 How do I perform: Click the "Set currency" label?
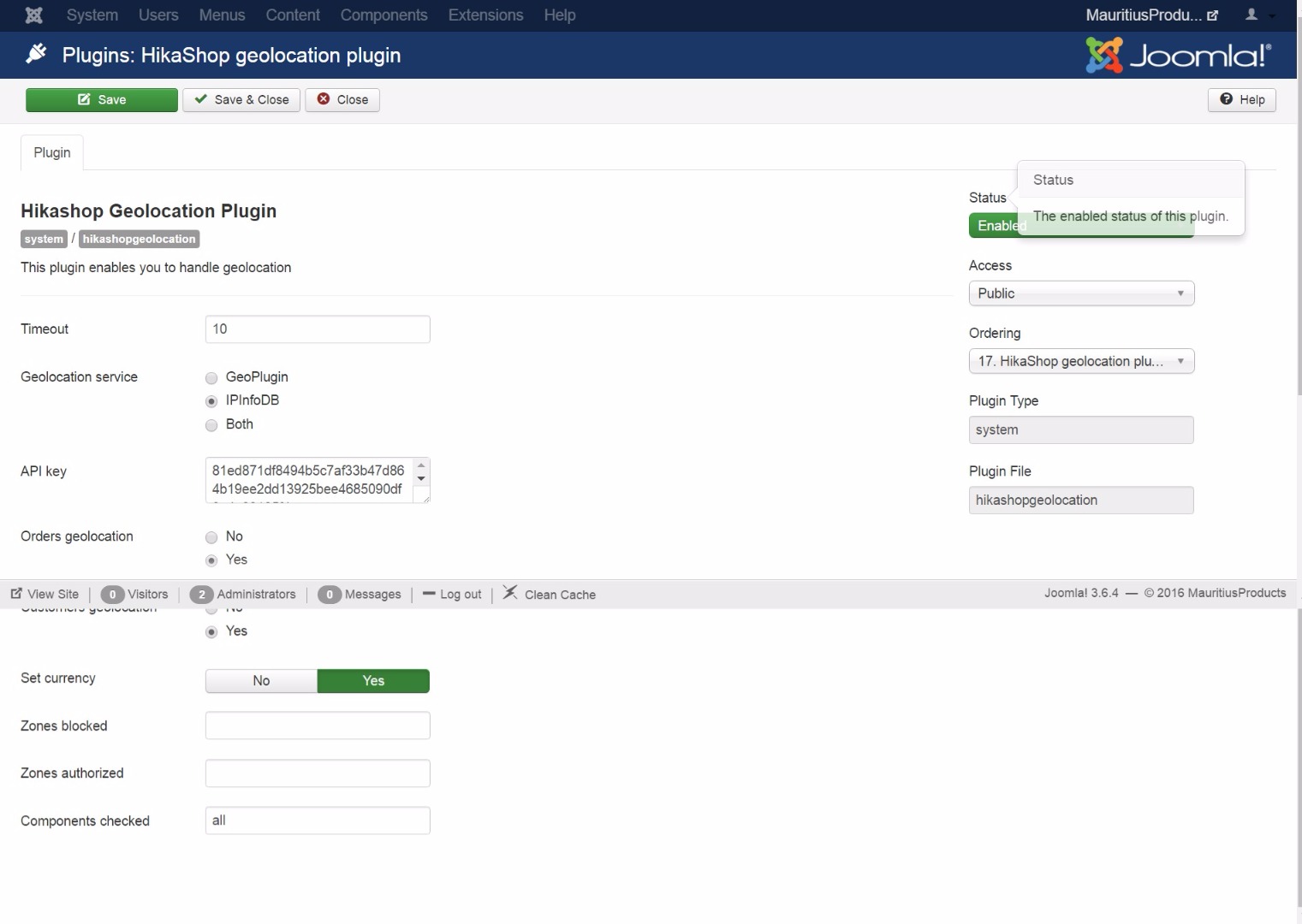pyautogui.click(x=58, y=678)
